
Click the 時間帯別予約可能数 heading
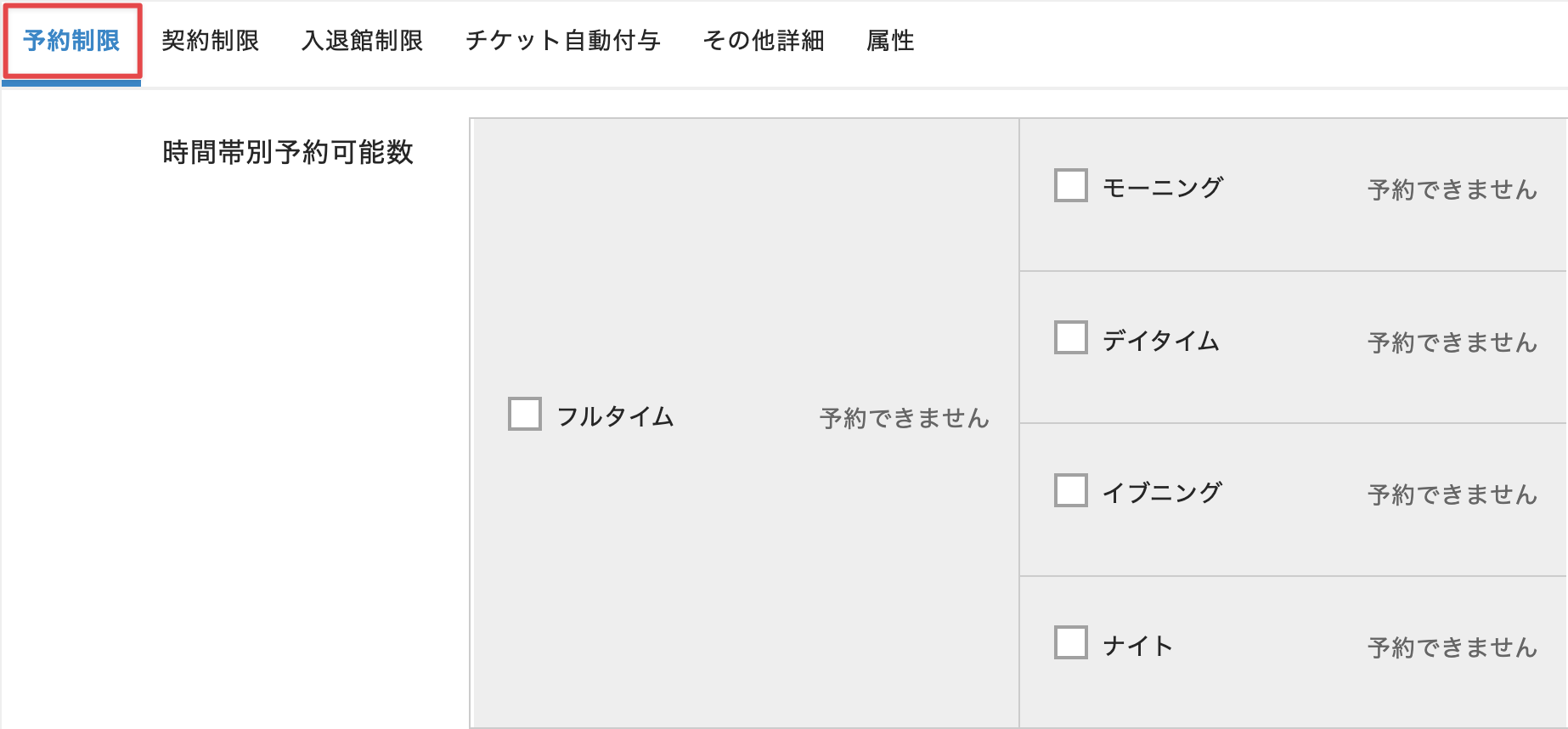pos(287,152)
